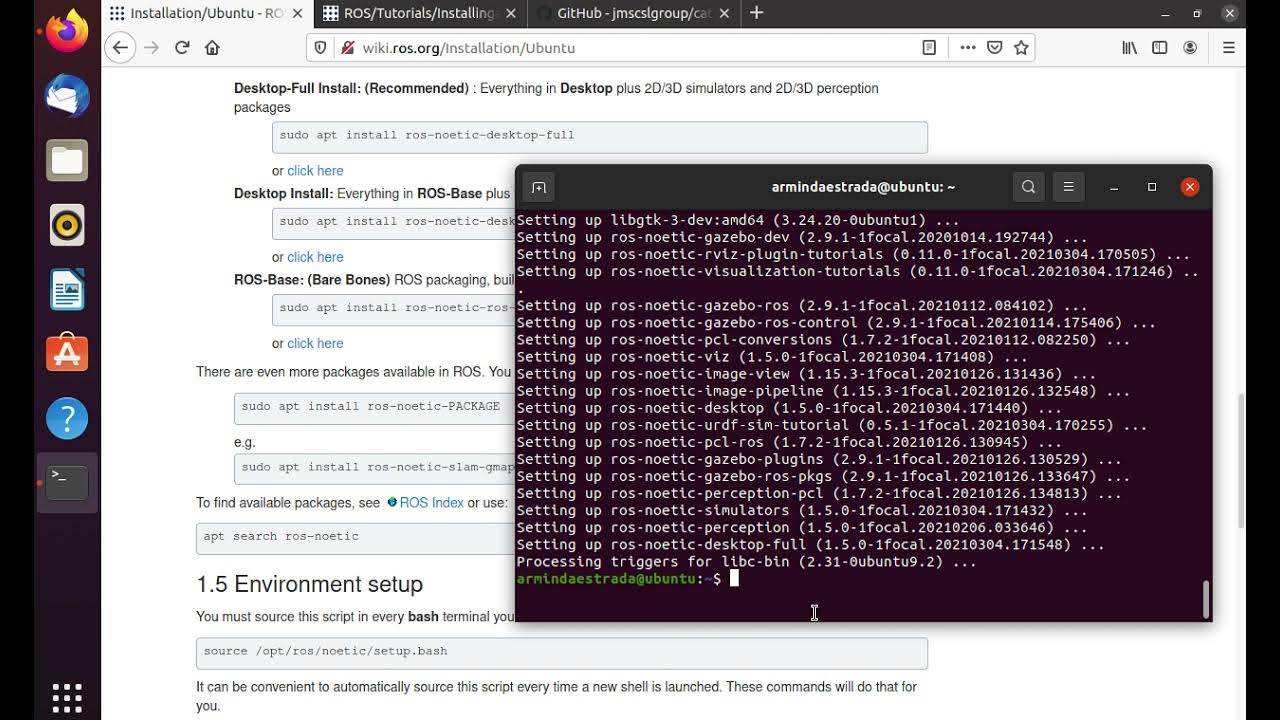Open the ROS Index link
The height and width of the screenshot is (720, 1280).
[431, 503]
